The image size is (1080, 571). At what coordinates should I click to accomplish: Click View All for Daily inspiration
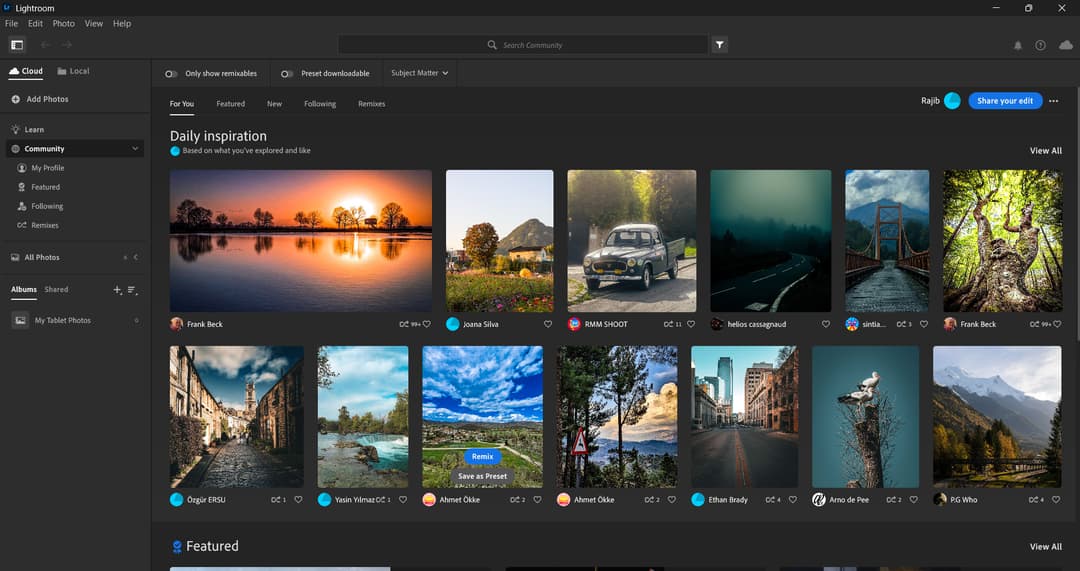[1046, 151]
